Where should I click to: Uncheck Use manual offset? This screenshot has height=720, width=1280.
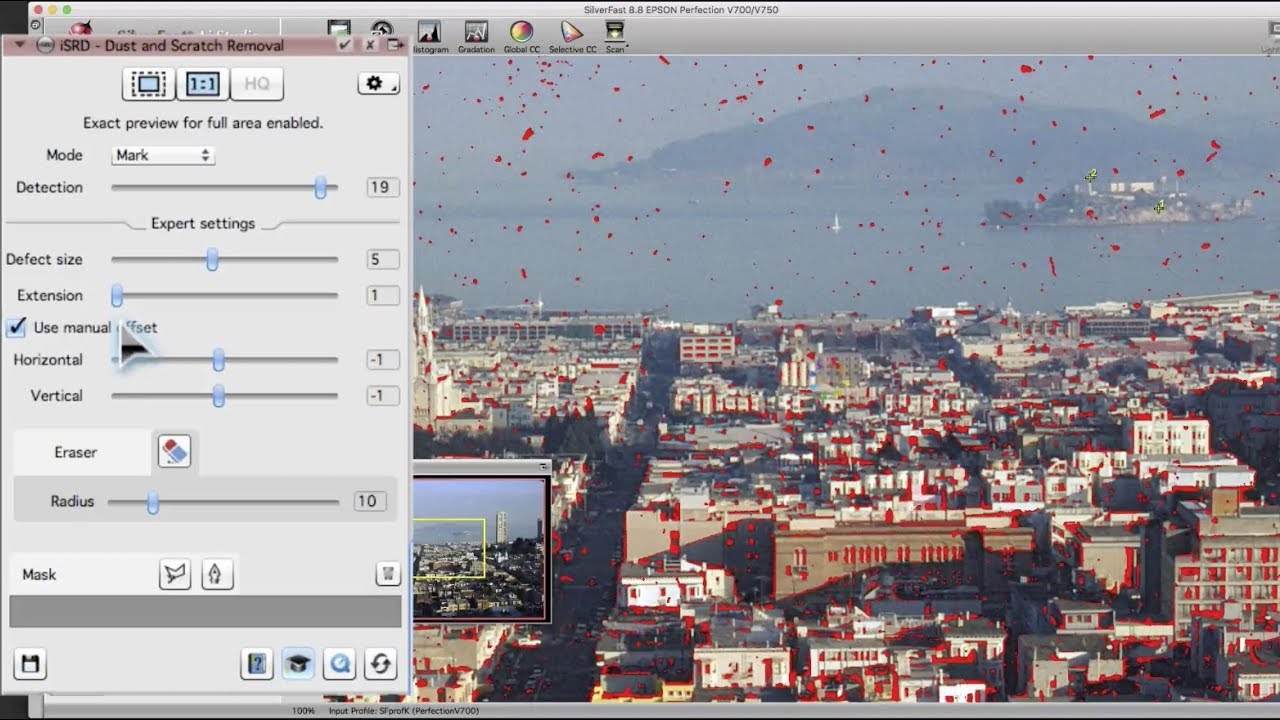(x=17, y=327)
